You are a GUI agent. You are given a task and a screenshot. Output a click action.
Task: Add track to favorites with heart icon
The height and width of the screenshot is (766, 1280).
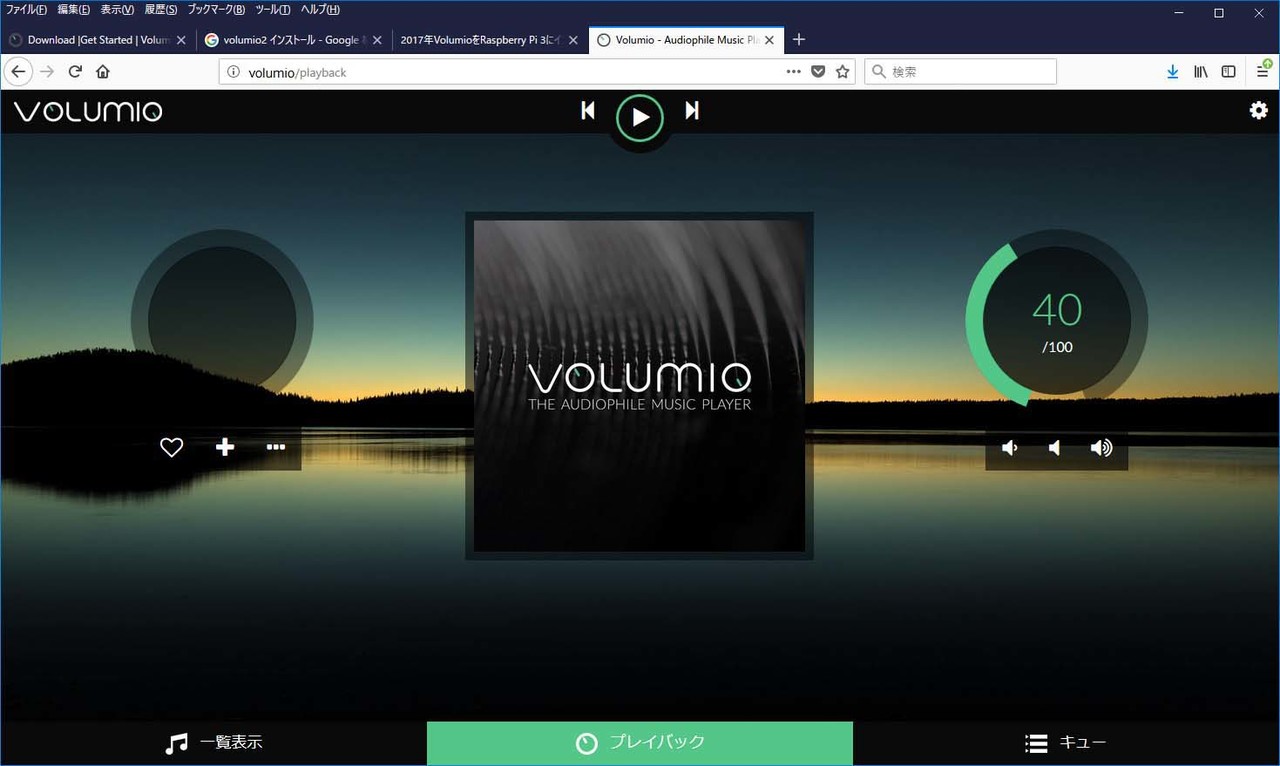[172, 448]
